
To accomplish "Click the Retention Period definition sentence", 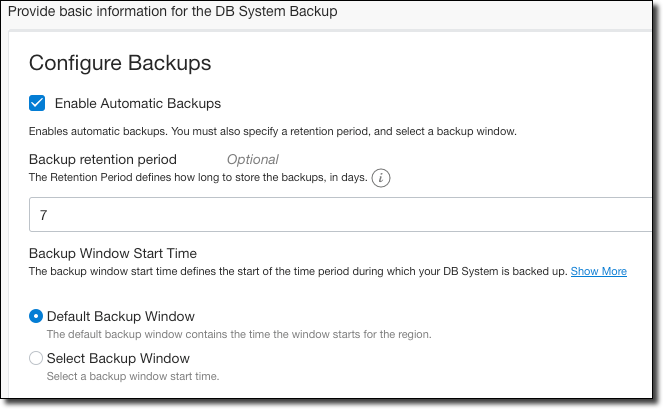I will coord(197,178).
